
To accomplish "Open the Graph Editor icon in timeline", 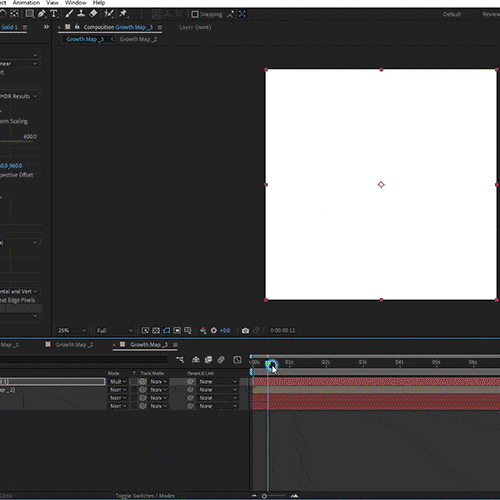I will 237,359.
